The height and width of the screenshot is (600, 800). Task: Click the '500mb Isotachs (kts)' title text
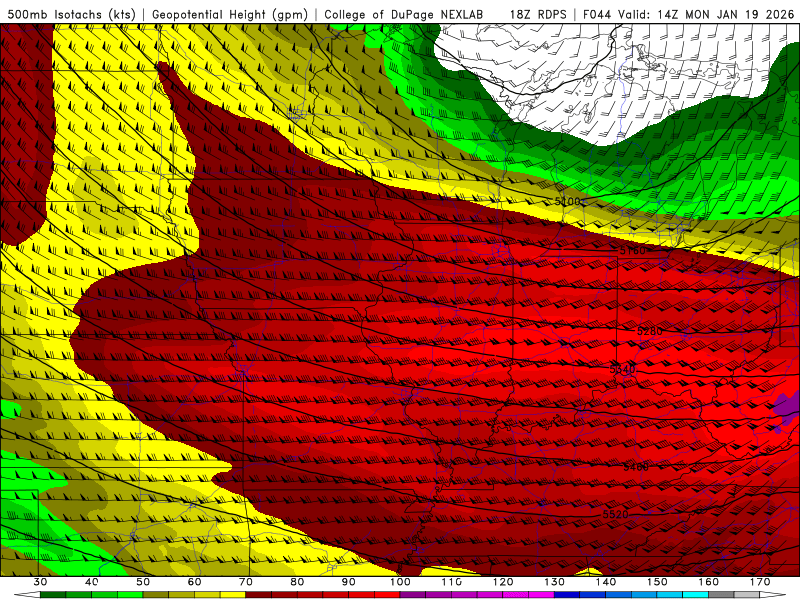(x=71, y=14)
